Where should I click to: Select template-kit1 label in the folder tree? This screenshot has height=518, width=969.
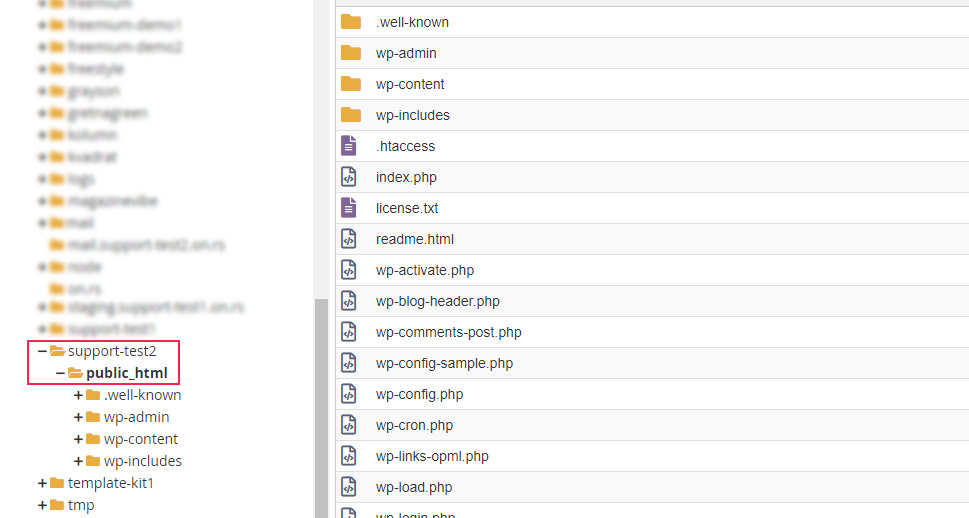111,483
